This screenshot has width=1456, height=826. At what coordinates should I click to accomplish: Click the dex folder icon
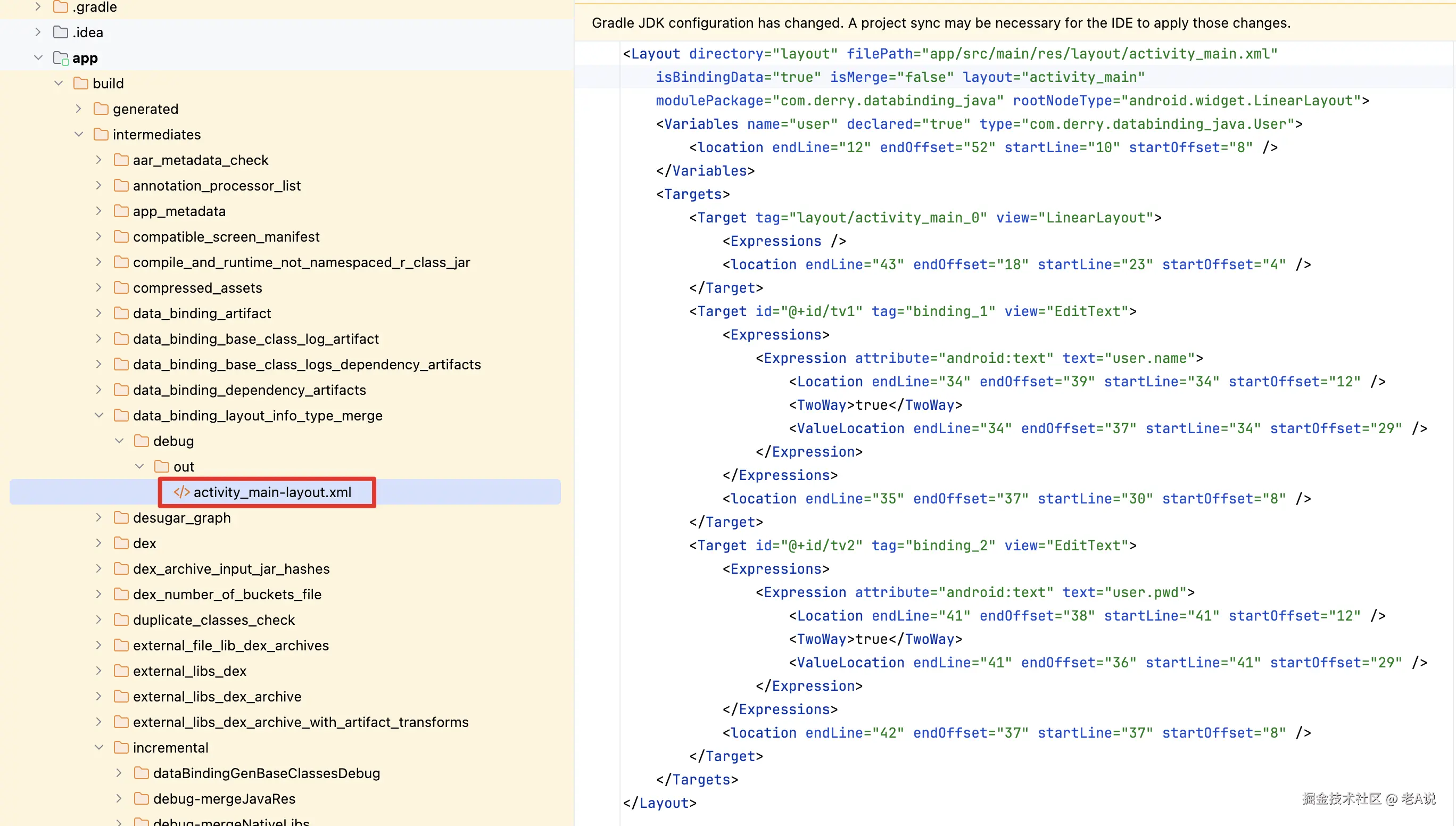[x=121, y=543]
